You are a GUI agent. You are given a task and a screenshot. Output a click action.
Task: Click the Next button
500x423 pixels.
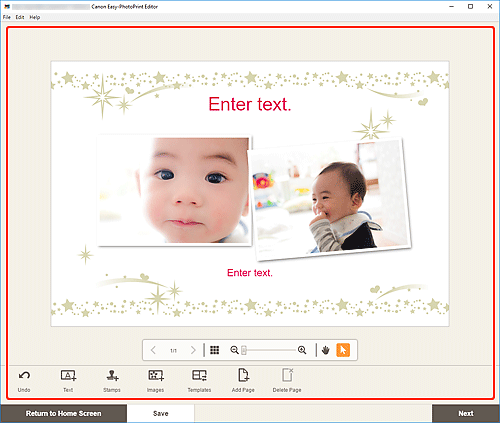coord(466,413)
